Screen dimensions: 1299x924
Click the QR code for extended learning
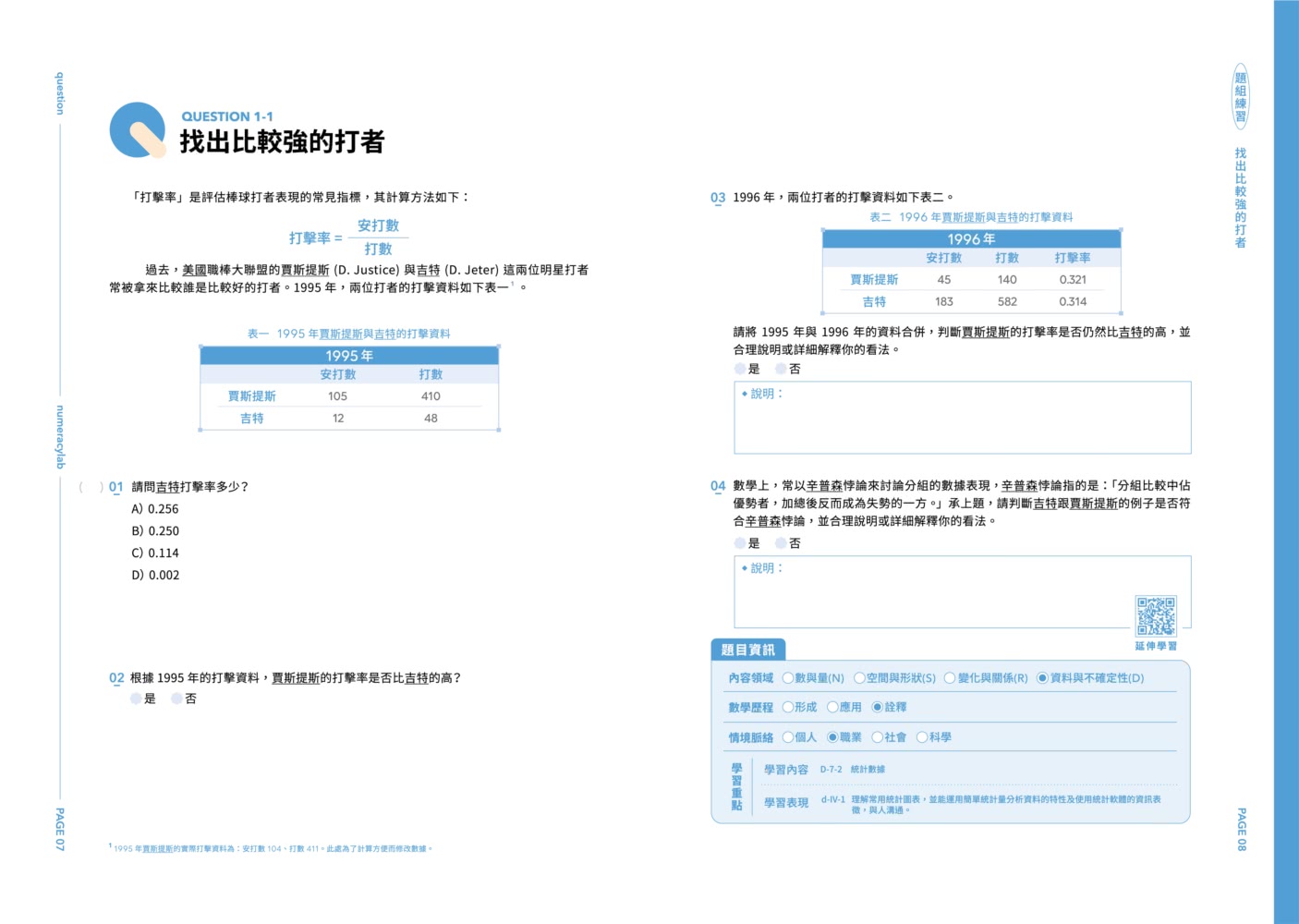coord(1156,616)
